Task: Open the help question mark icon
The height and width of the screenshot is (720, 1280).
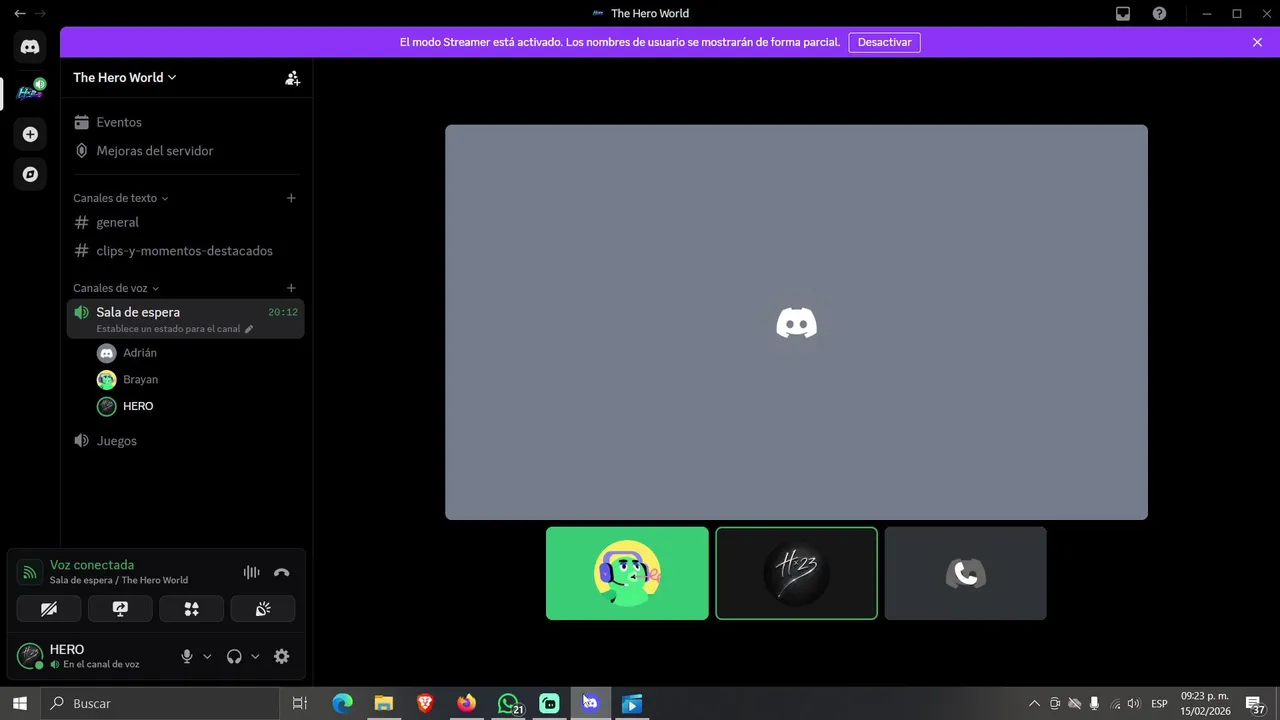Action: [x=1159, y=13]
